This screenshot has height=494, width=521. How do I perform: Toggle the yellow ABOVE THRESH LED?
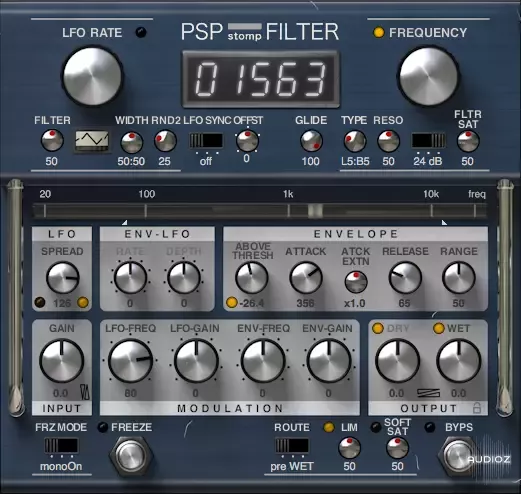click(x=232, y=303)
